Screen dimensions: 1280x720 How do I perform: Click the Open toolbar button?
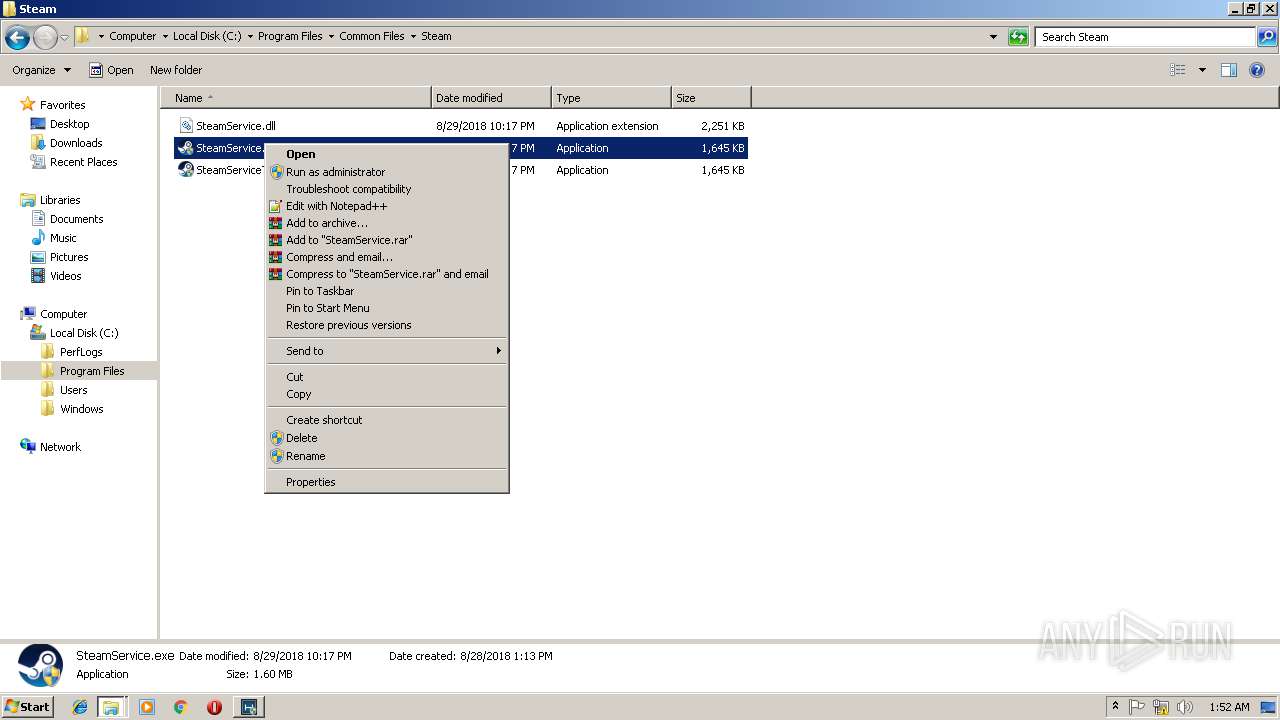111,70
